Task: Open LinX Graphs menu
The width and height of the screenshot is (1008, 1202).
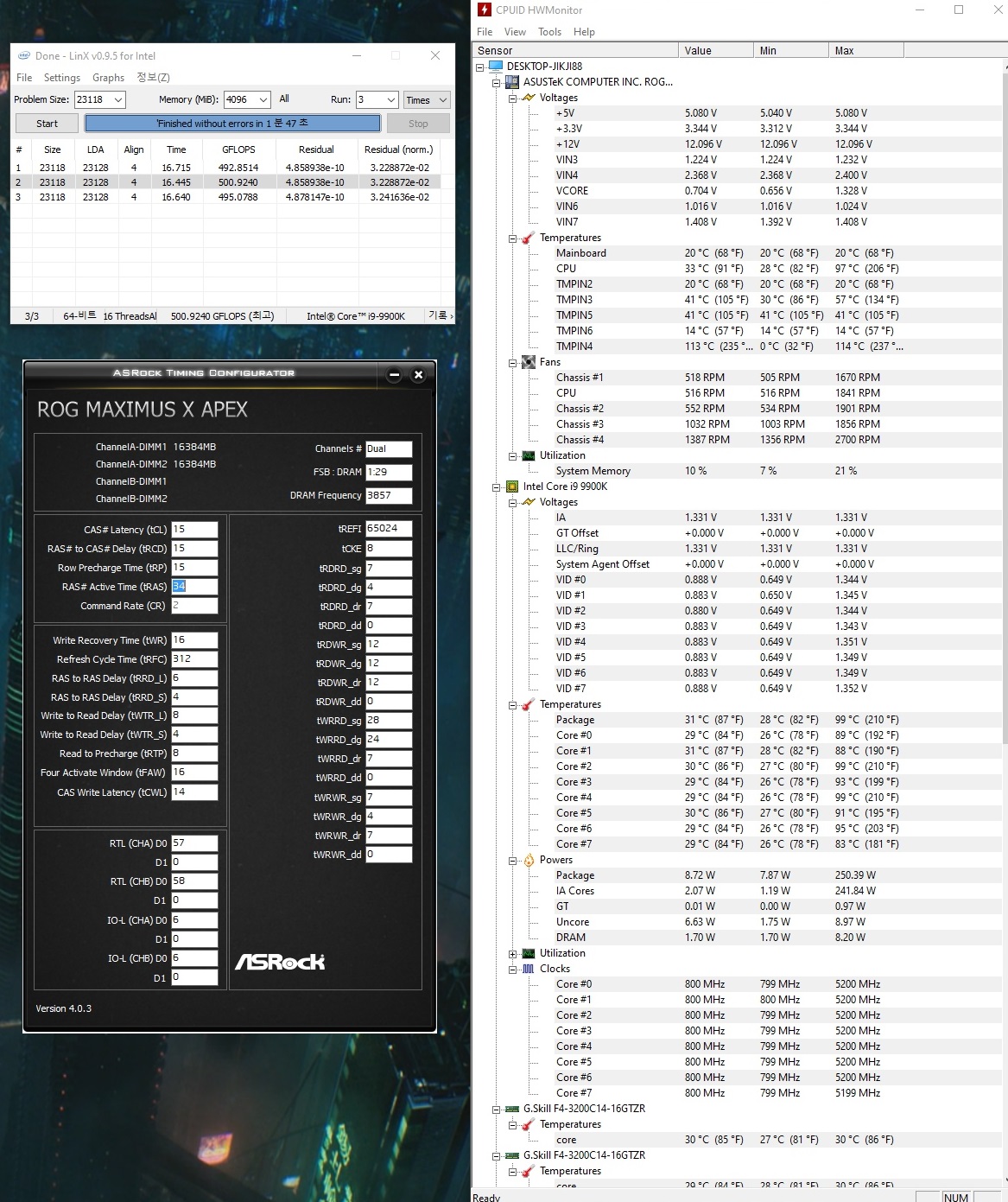Action: [x=109, y=78]
